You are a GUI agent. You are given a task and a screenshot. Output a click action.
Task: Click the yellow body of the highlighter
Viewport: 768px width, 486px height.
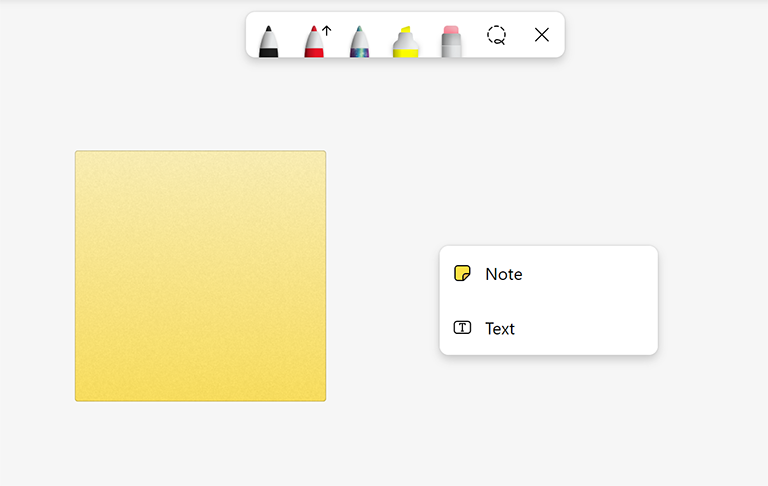point(405,50)
